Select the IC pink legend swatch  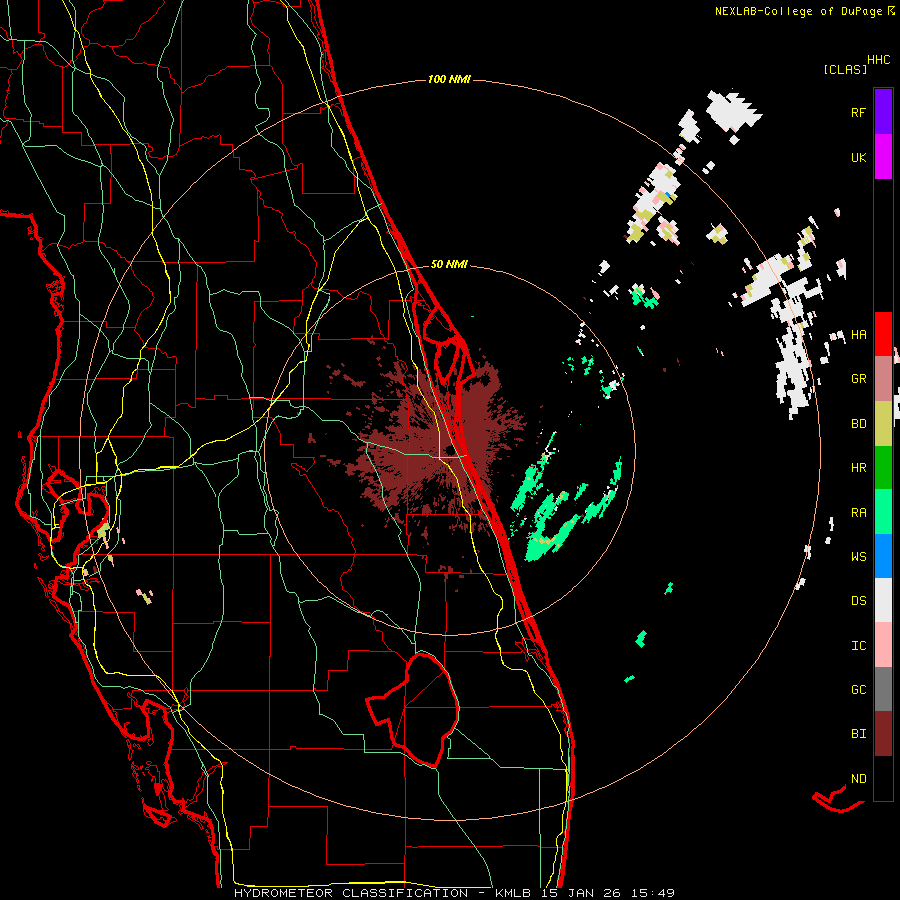883,645
